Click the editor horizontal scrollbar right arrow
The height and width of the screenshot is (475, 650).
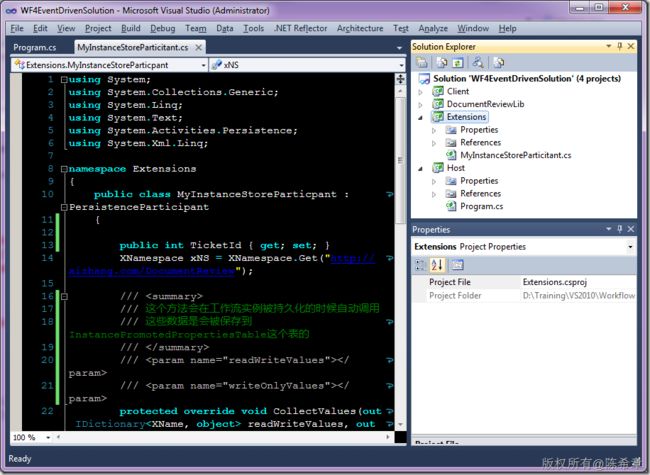coord(388,436)
